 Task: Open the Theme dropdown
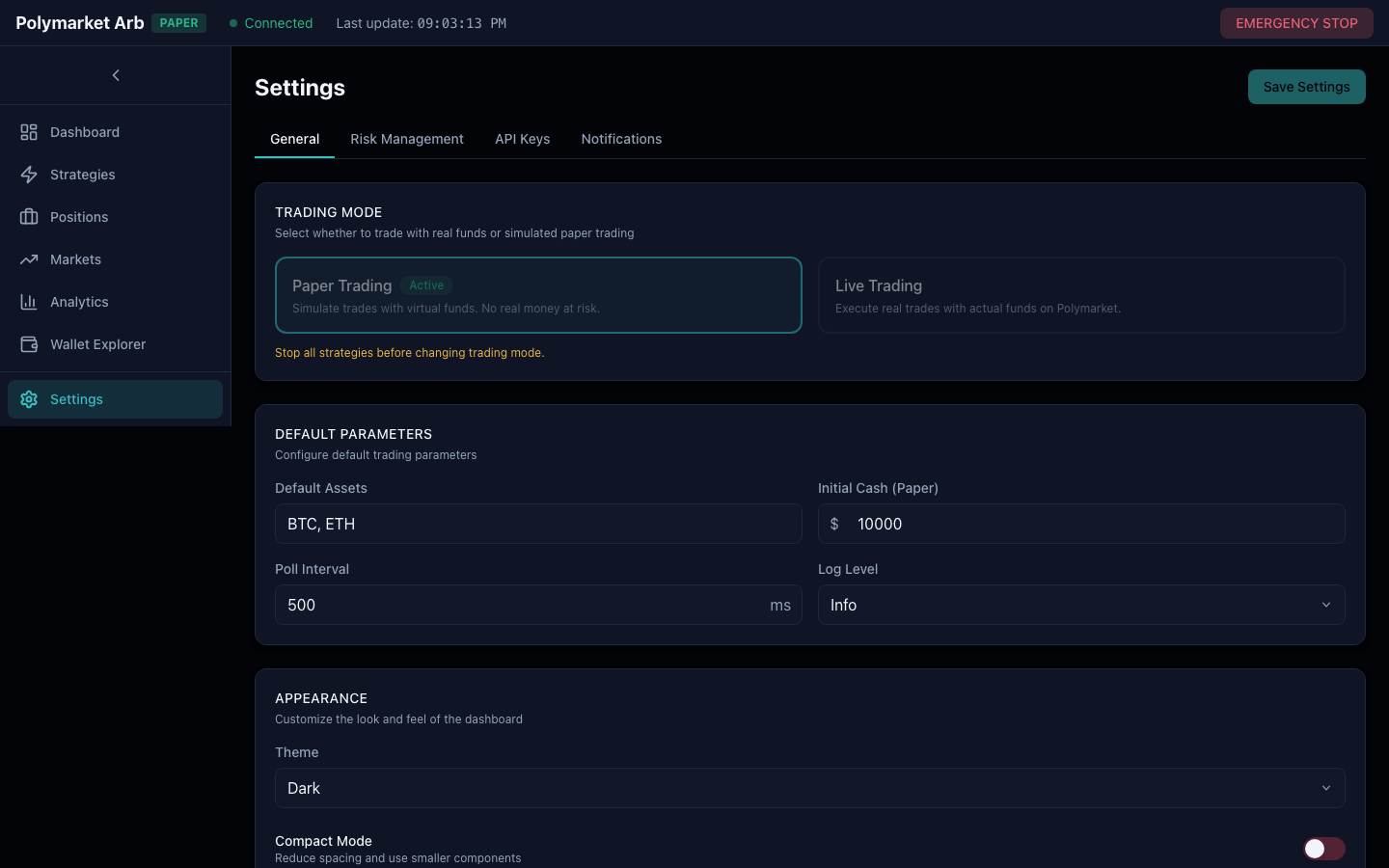(x=809, y=788)
